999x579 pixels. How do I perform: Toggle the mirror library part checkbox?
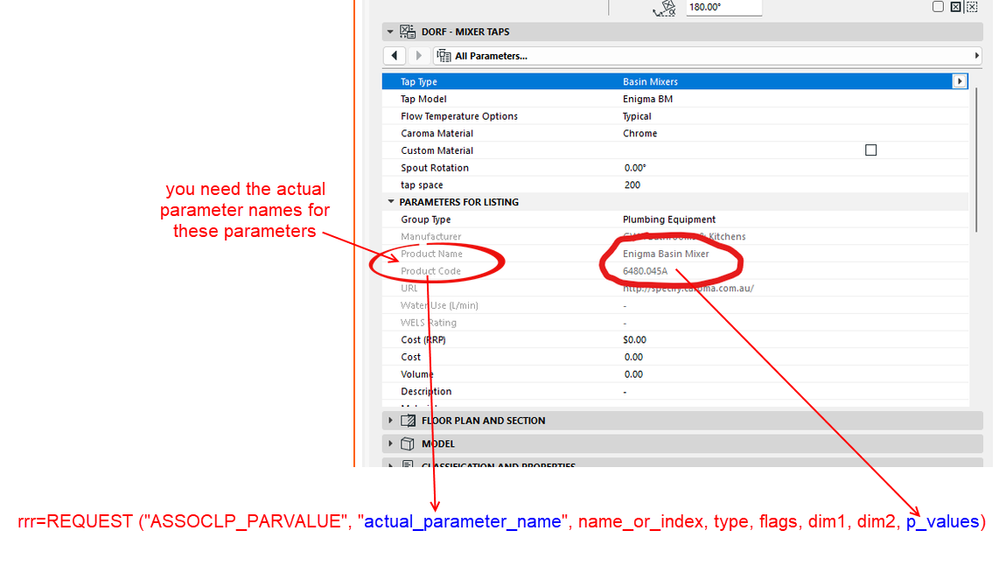coord(938,6)
